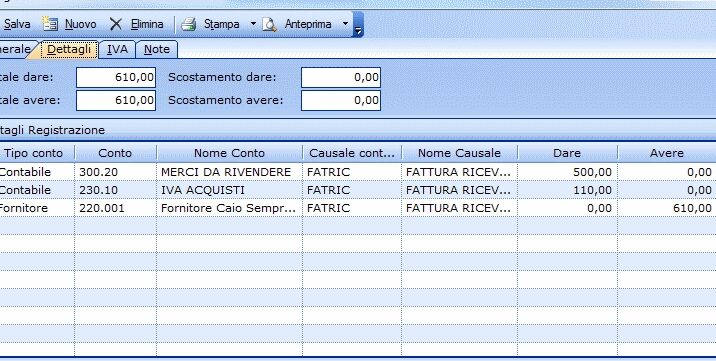The height and width of the screenshot is (361, 716).
Task: Click FATRIC in the IVA ACQUISTI row
Action: (x=352, y=190)
